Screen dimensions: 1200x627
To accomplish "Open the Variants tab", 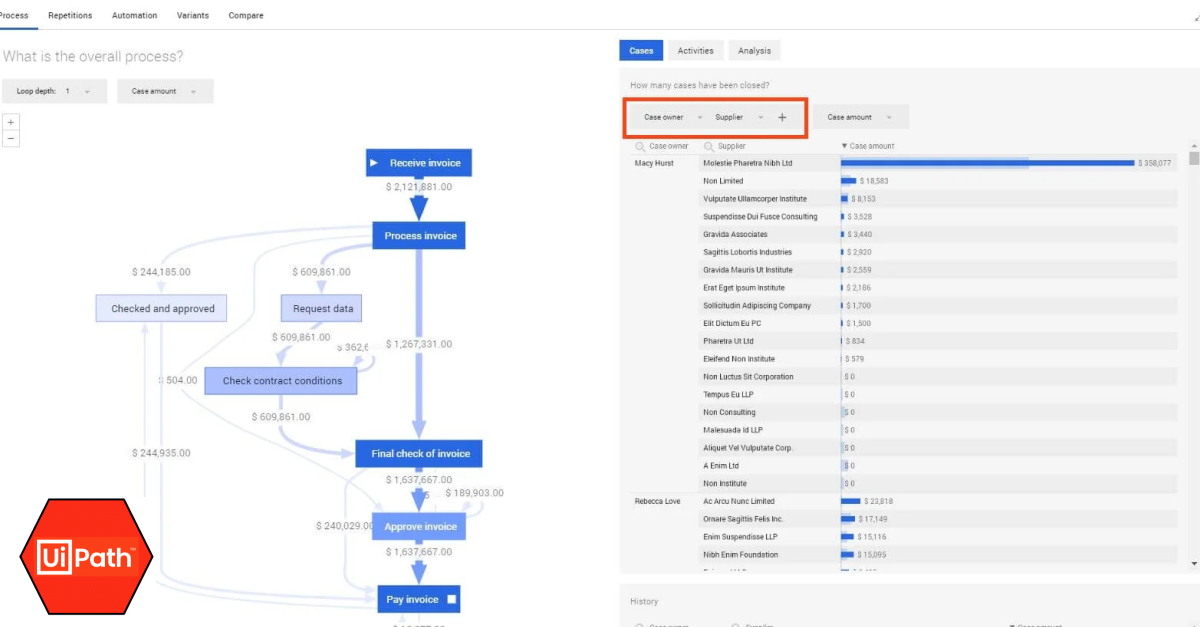I will point(193,16).
